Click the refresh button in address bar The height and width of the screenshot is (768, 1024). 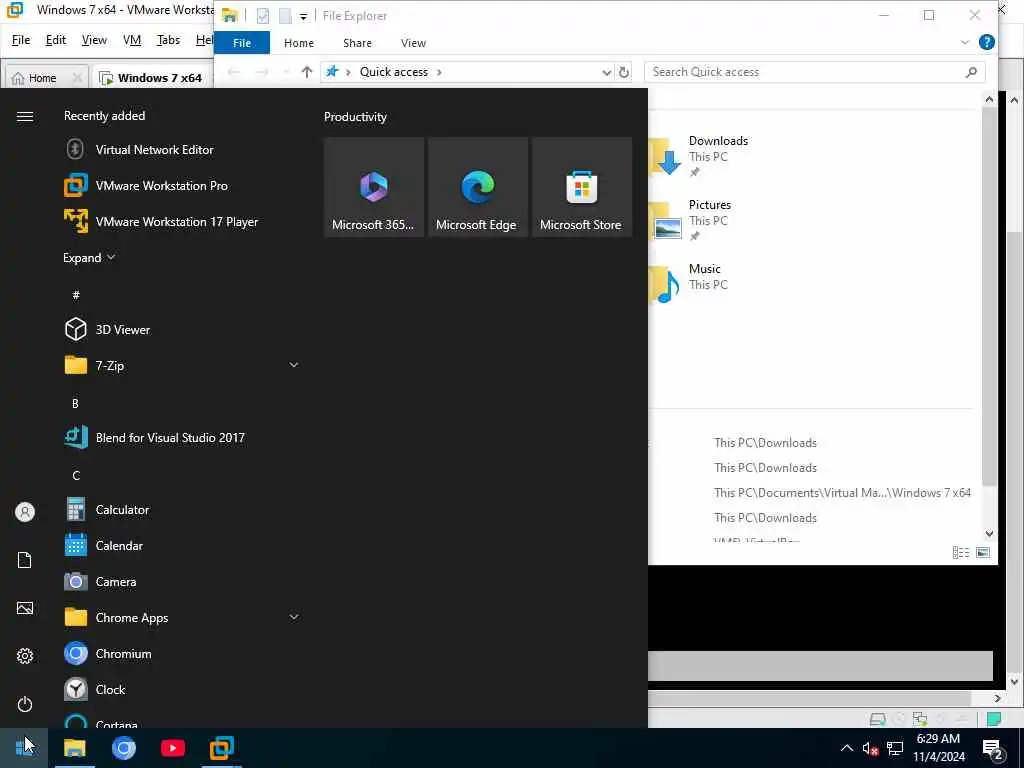pyautogui.click(x=624, y=72)
